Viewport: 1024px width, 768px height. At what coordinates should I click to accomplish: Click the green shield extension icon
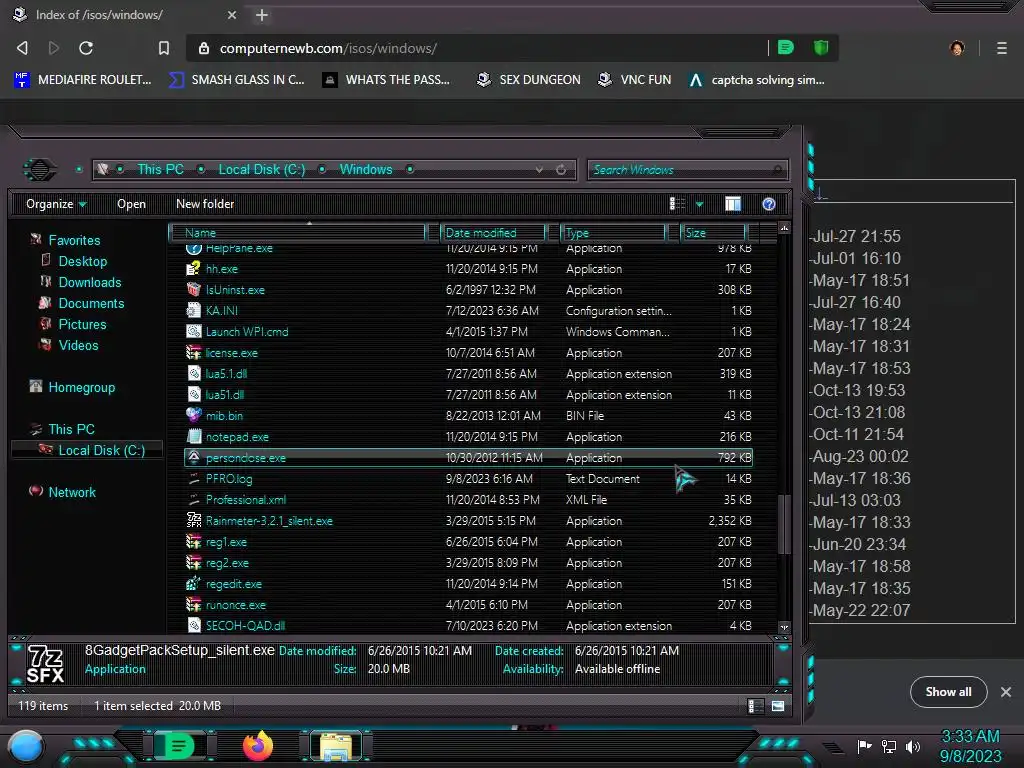click(x=820, y=47)
